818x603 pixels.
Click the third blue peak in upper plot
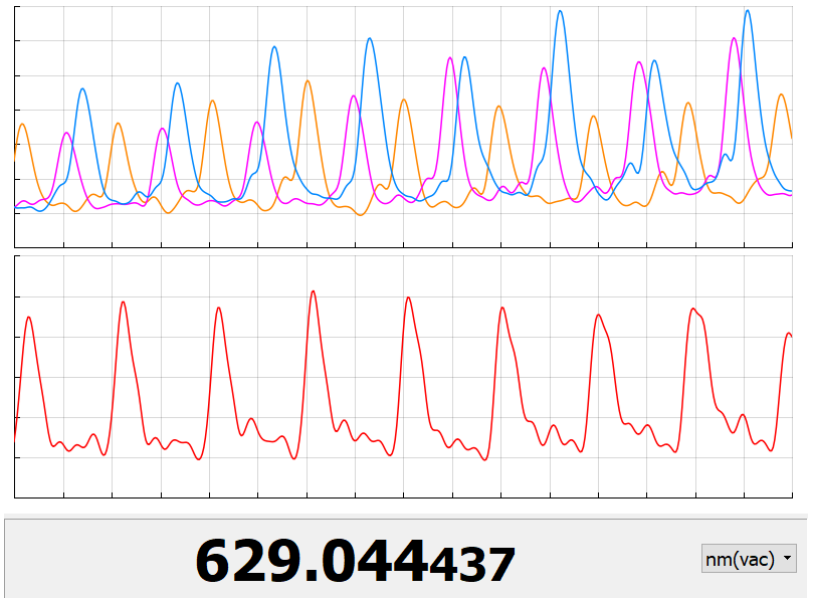click(274, 48)
